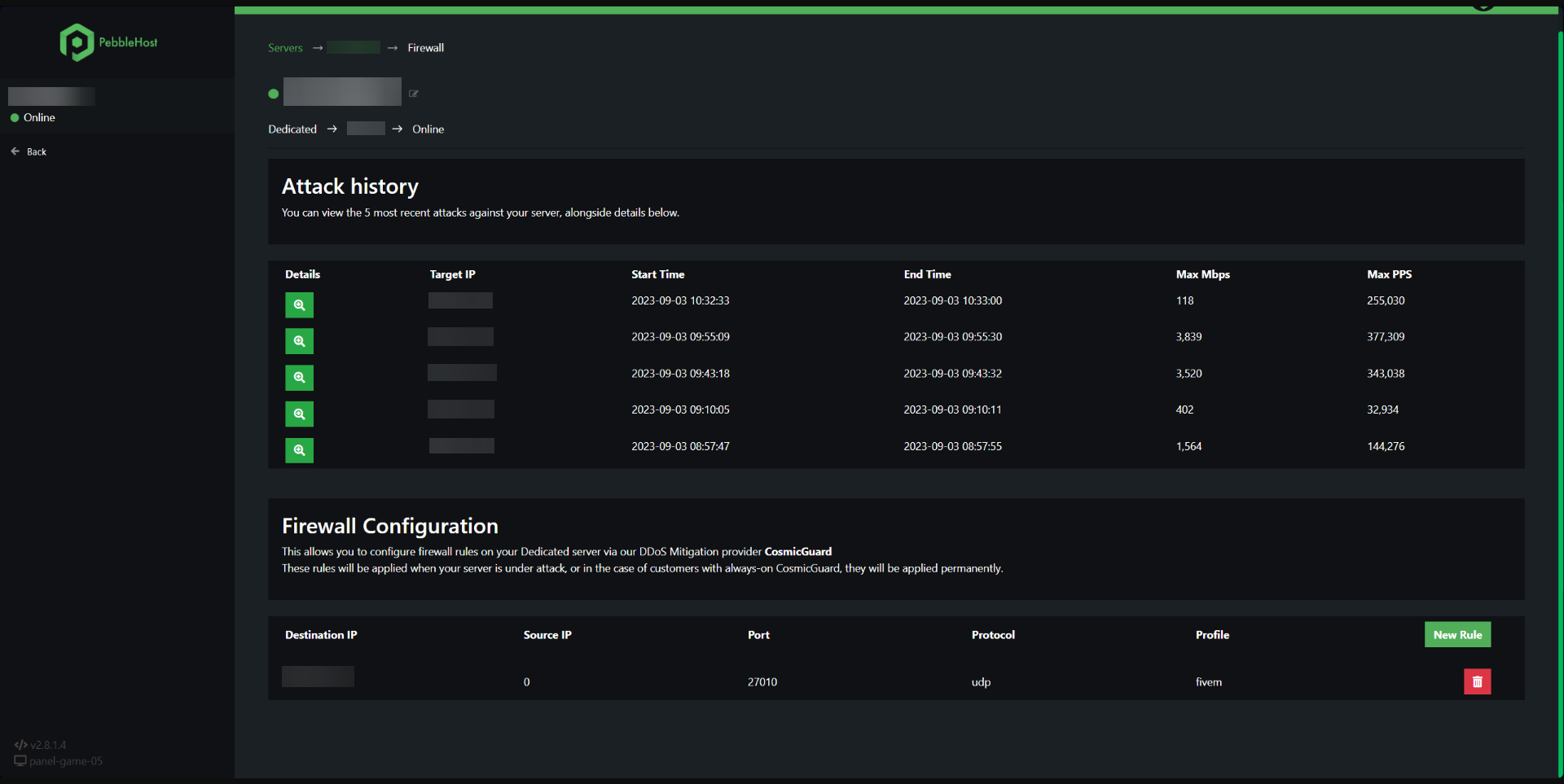Click the Firewall breadcrumb item
Image resolution: width=1564 pixels, height=784 pixels.
426,48
